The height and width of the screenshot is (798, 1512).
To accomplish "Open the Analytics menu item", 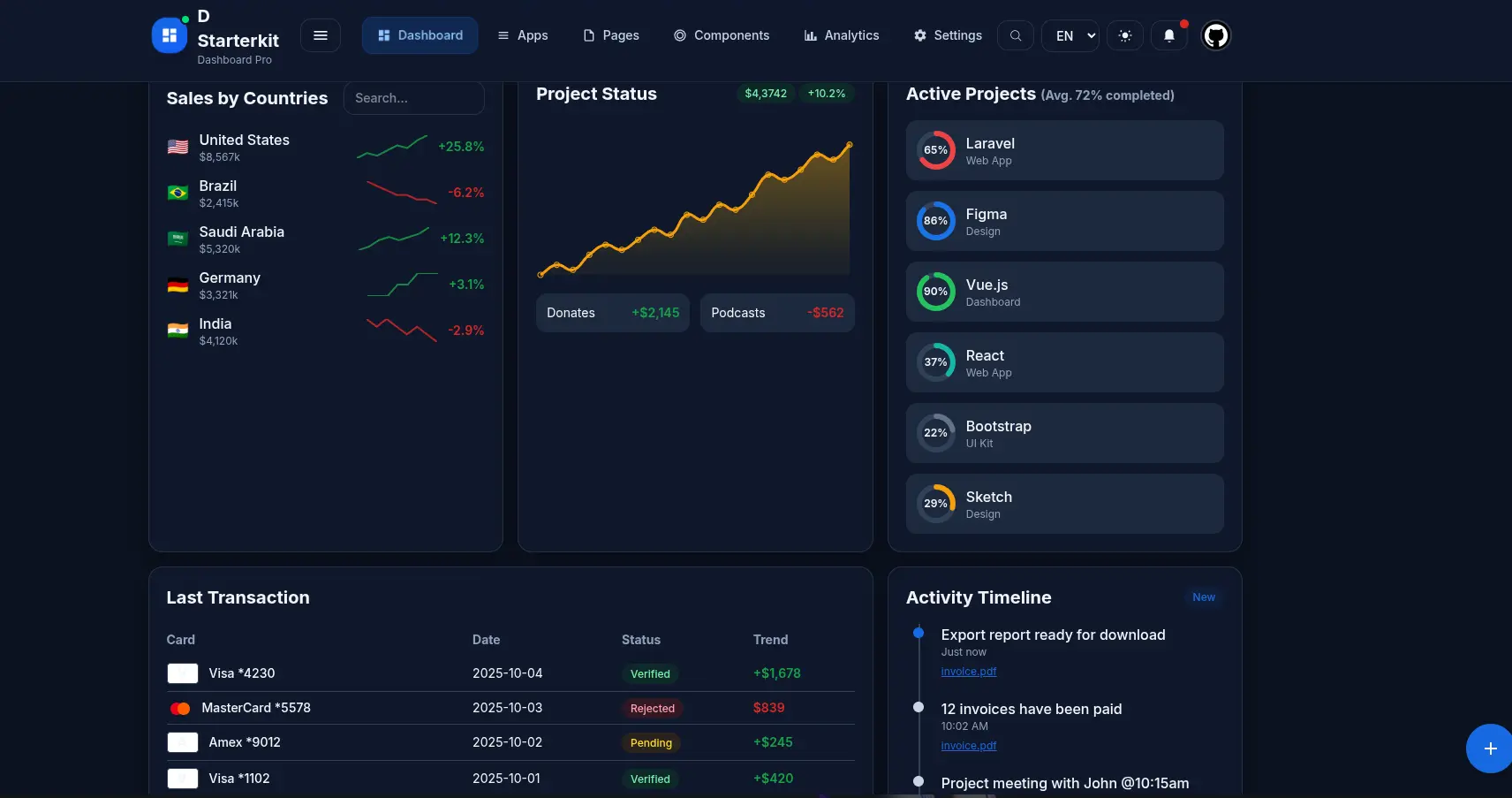I will tap(842, 35).
